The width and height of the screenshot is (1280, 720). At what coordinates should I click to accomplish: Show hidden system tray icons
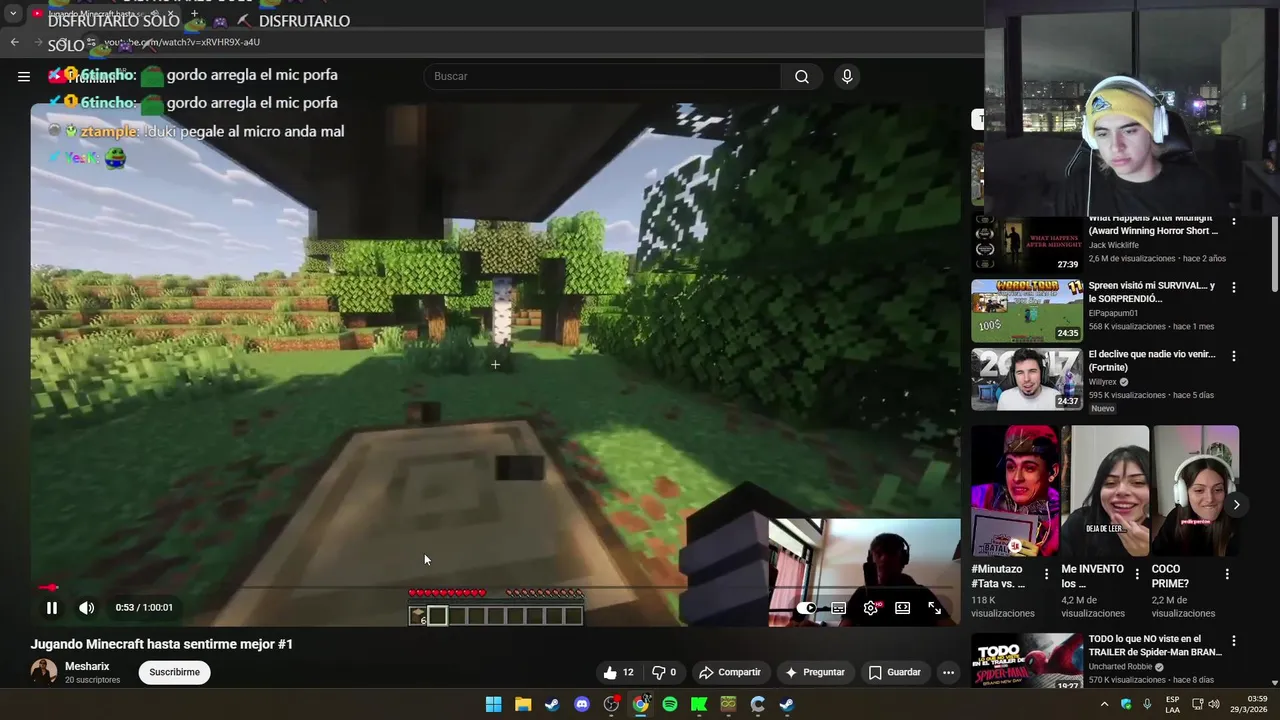(1104, 704)
